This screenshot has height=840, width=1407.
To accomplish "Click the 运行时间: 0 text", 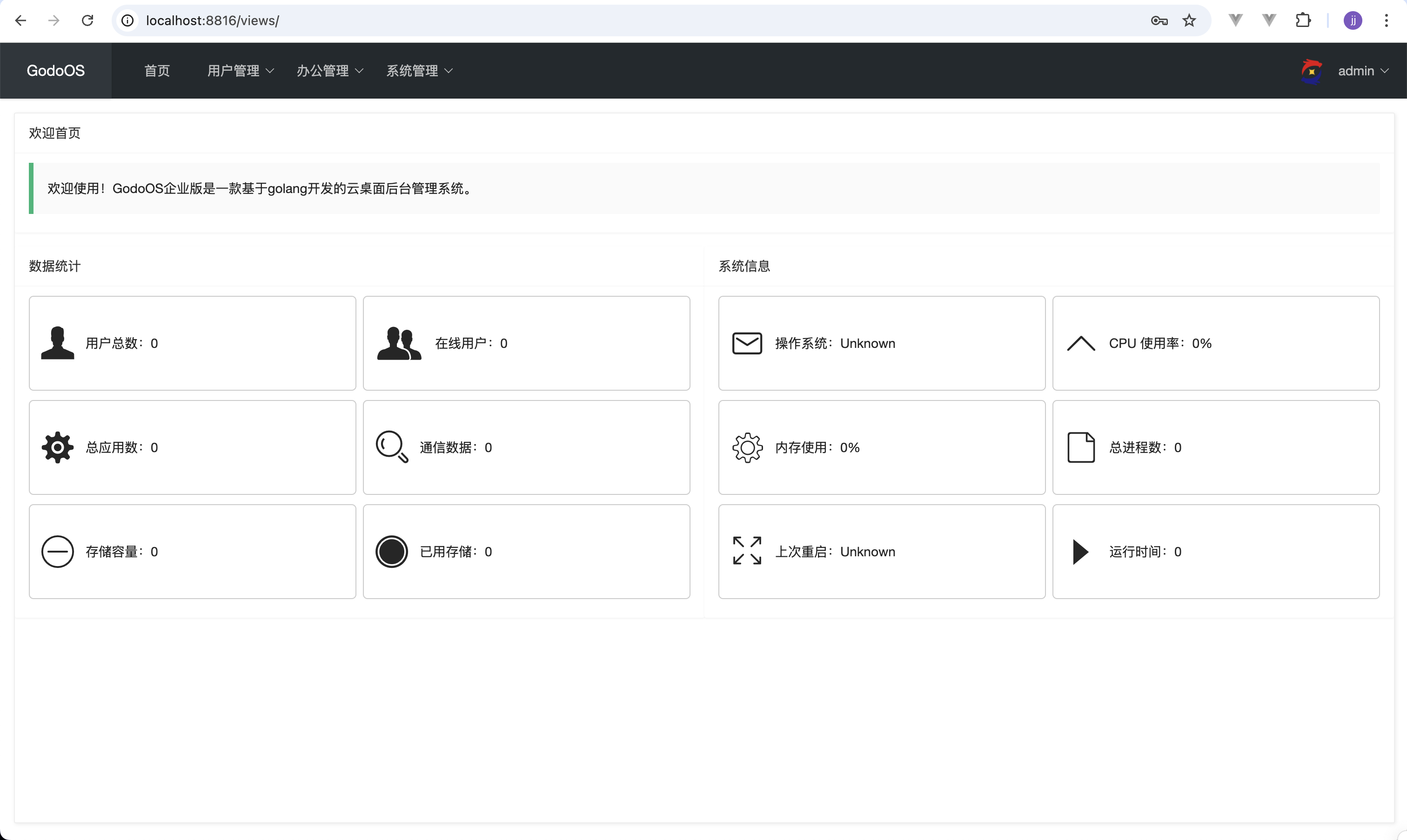I will point(1145,552).
